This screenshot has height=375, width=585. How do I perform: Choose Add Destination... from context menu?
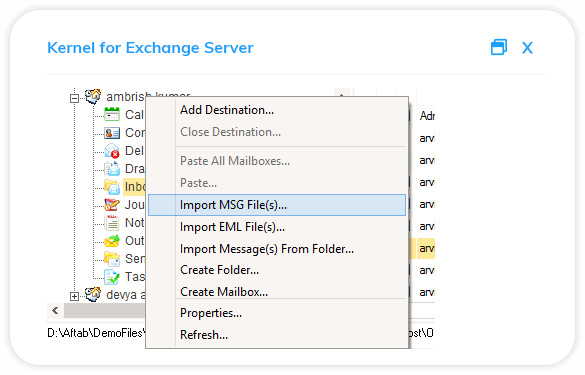[277, 110]
